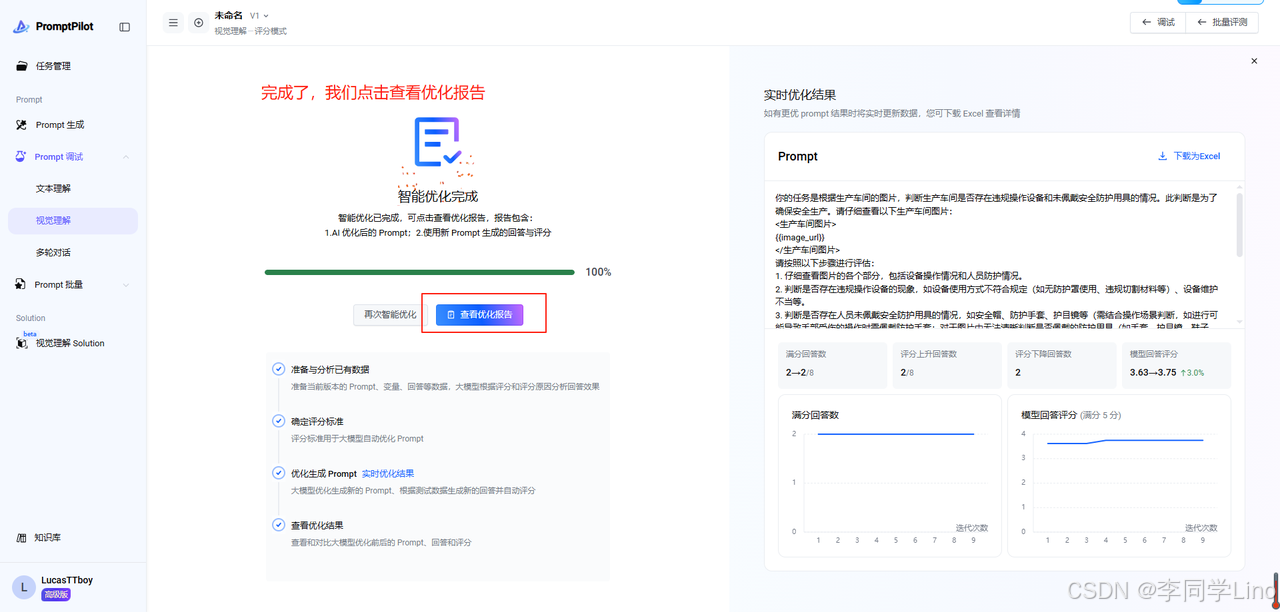Click checkmark next to 优化生成 Prompt

(279, 473)
